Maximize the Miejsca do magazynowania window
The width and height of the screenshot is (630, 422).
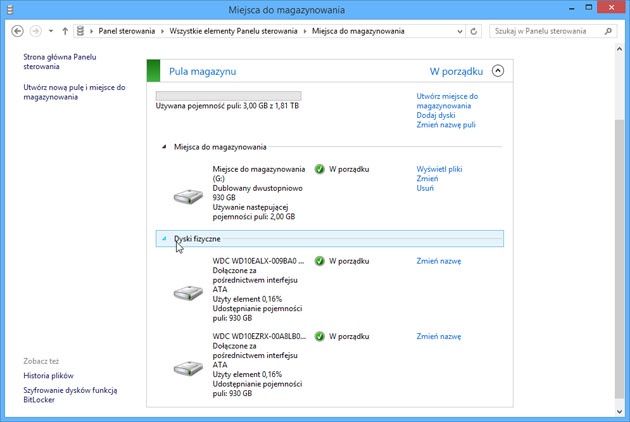(589, 8)
